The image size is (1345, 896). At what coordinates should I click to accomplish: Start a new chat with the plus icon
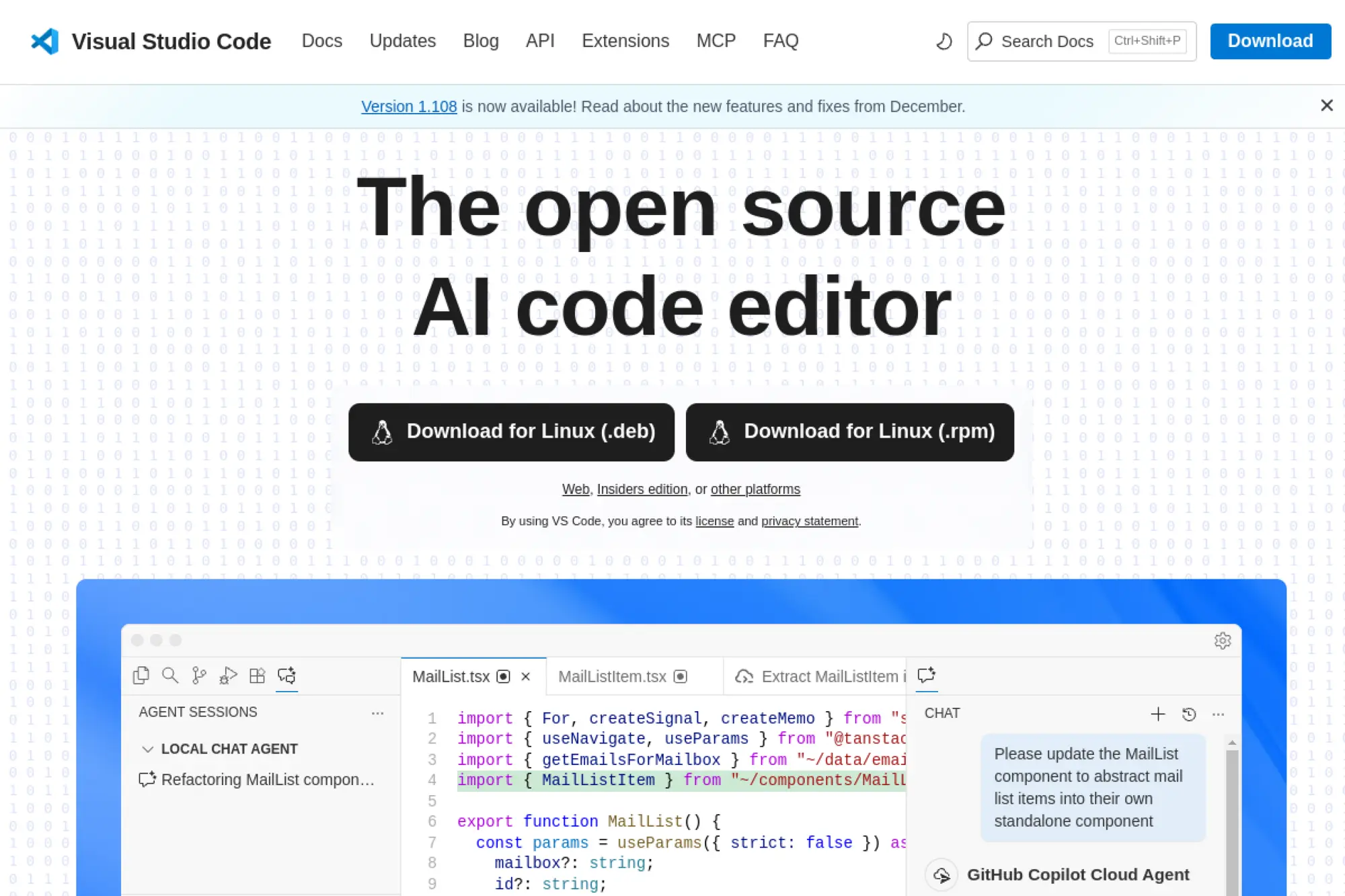tap(1158, 714)
